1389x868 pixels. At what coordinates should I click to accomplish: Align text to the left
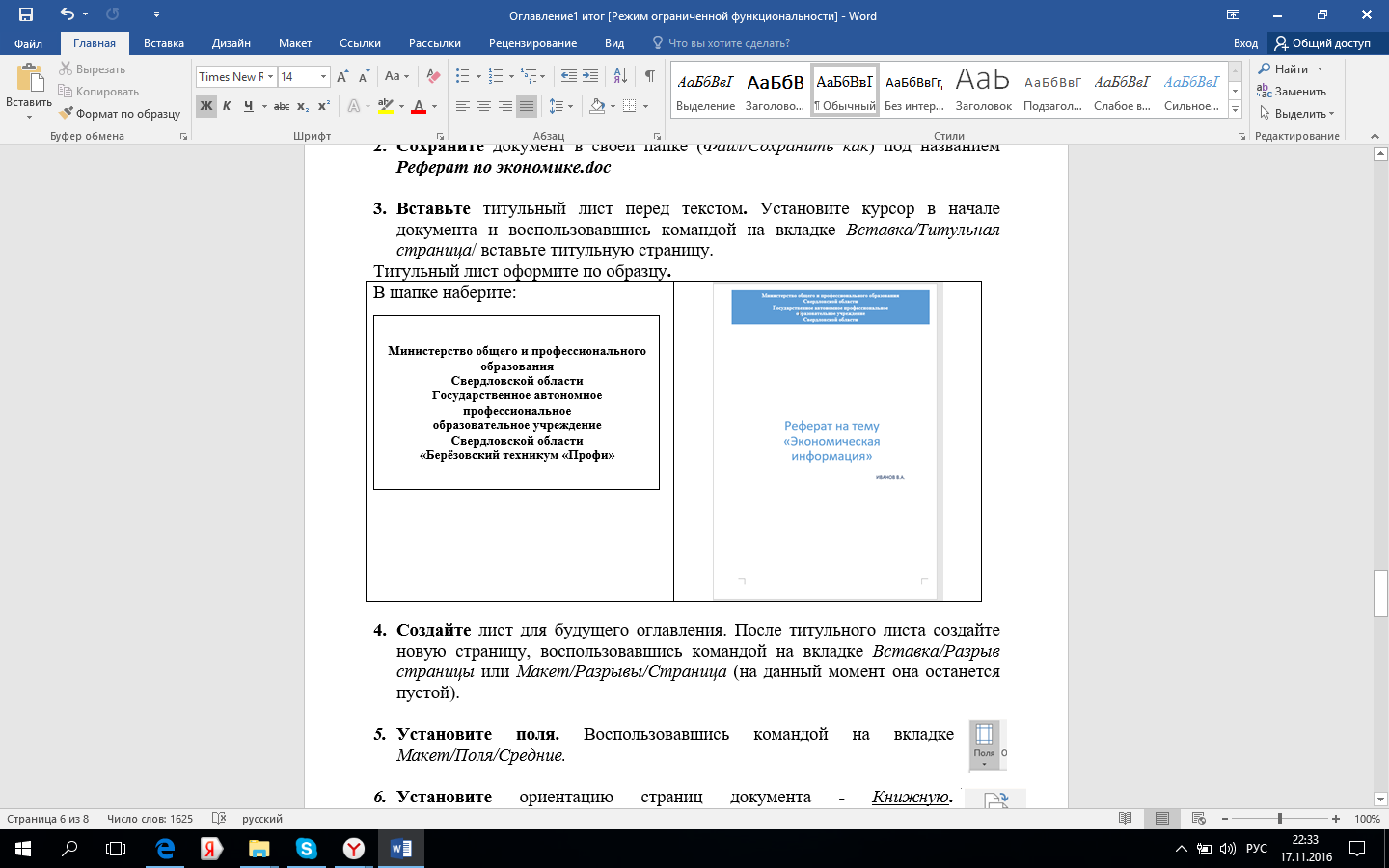(463, 106)
